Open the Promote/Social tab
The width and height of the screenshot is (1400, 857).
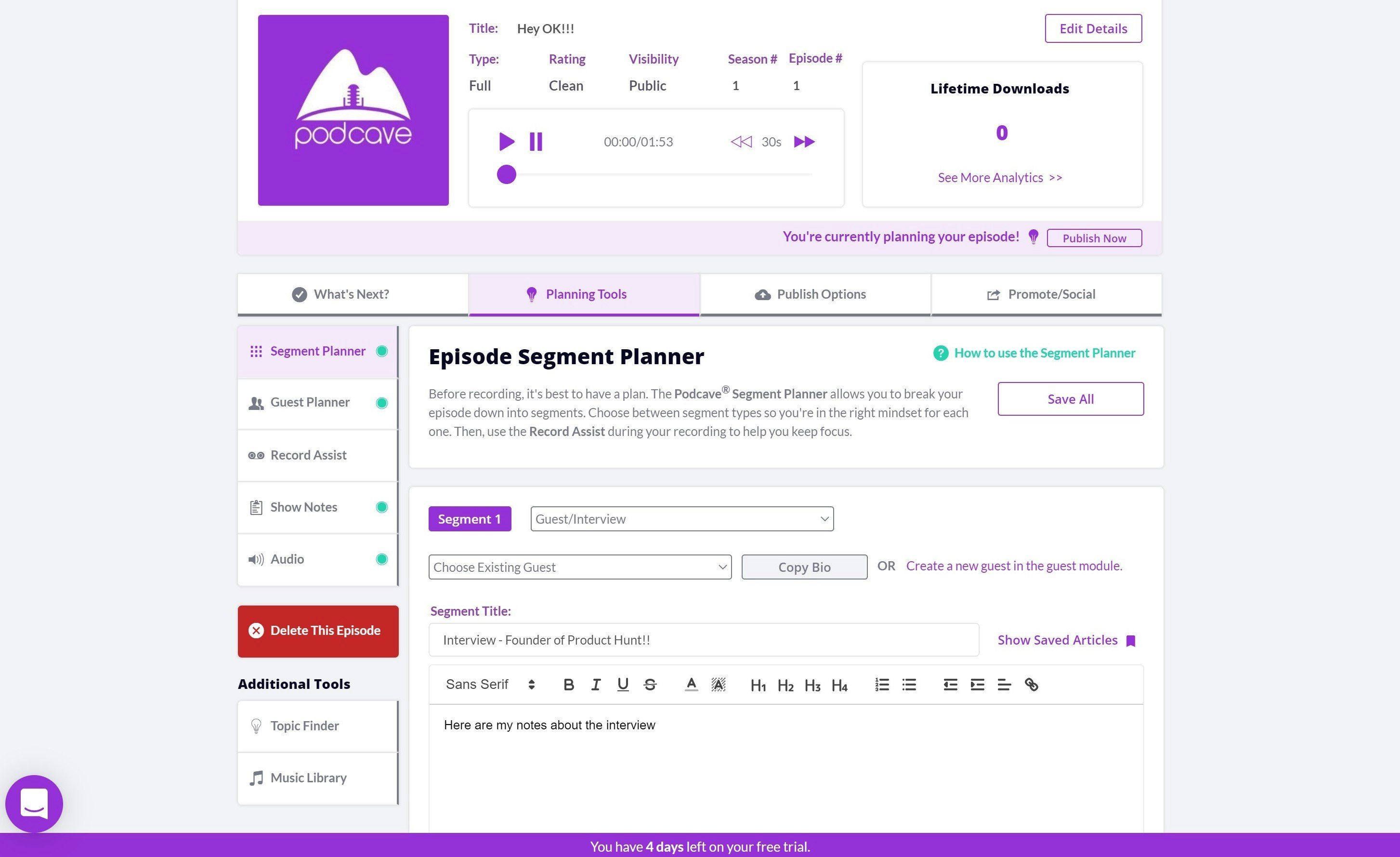click(x=1046, y=294)
